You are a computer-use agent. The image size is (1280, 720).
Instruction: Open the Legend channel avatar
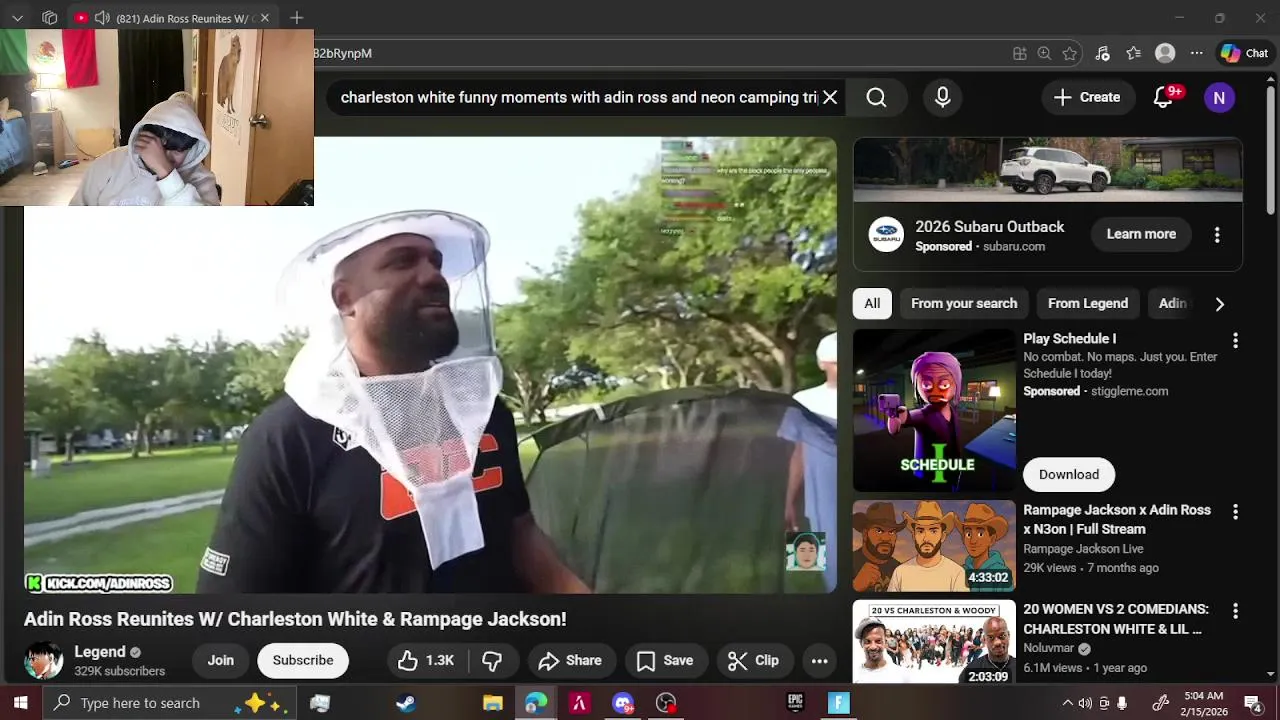click(43, 660)
